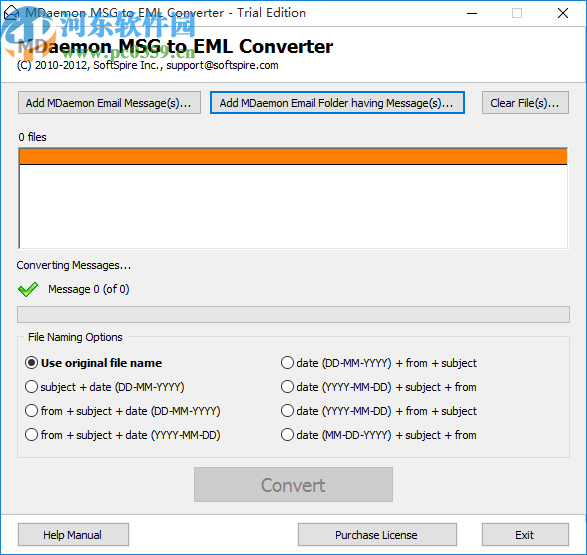Click the green checkmark status icon

tap(28, 289)
